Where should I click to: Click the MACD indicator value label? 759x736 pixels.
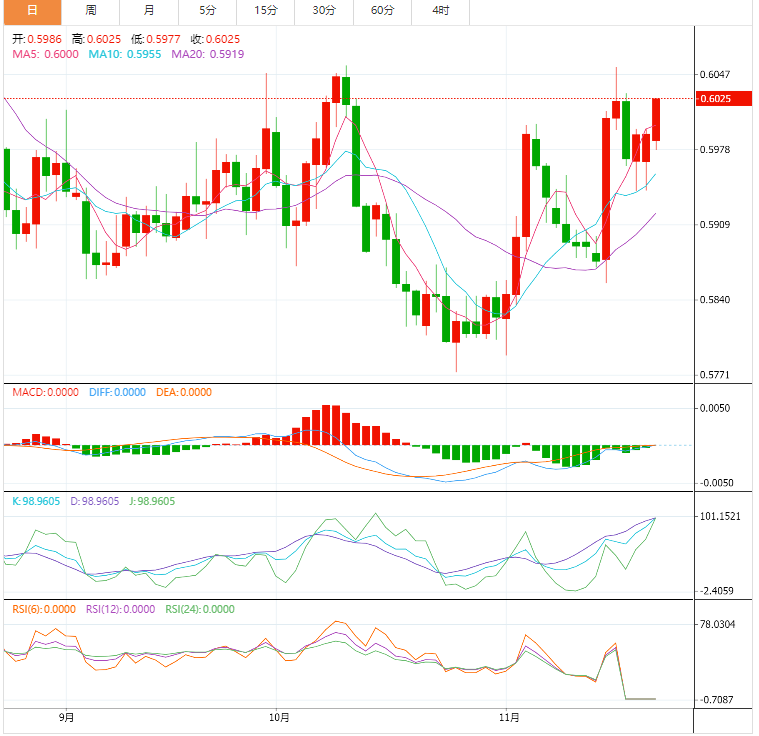[45, 393]
